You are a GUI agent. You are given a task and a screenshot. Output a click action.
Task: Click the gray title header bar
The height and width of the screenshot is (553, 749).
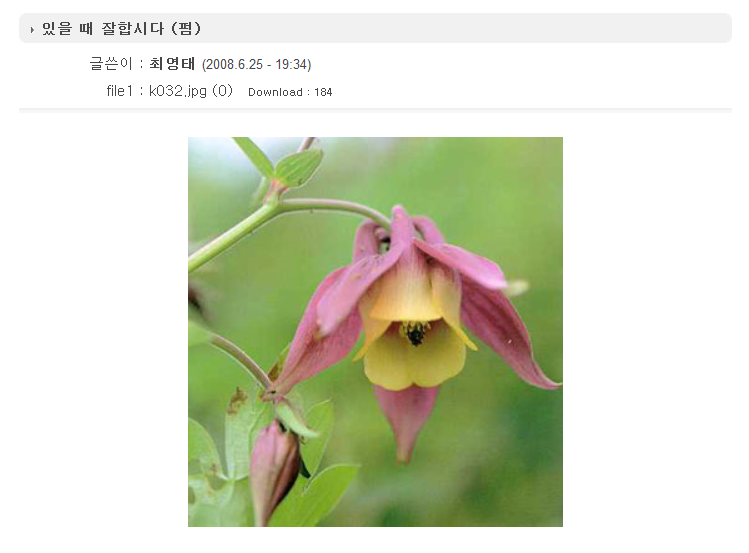coord(375,28)
